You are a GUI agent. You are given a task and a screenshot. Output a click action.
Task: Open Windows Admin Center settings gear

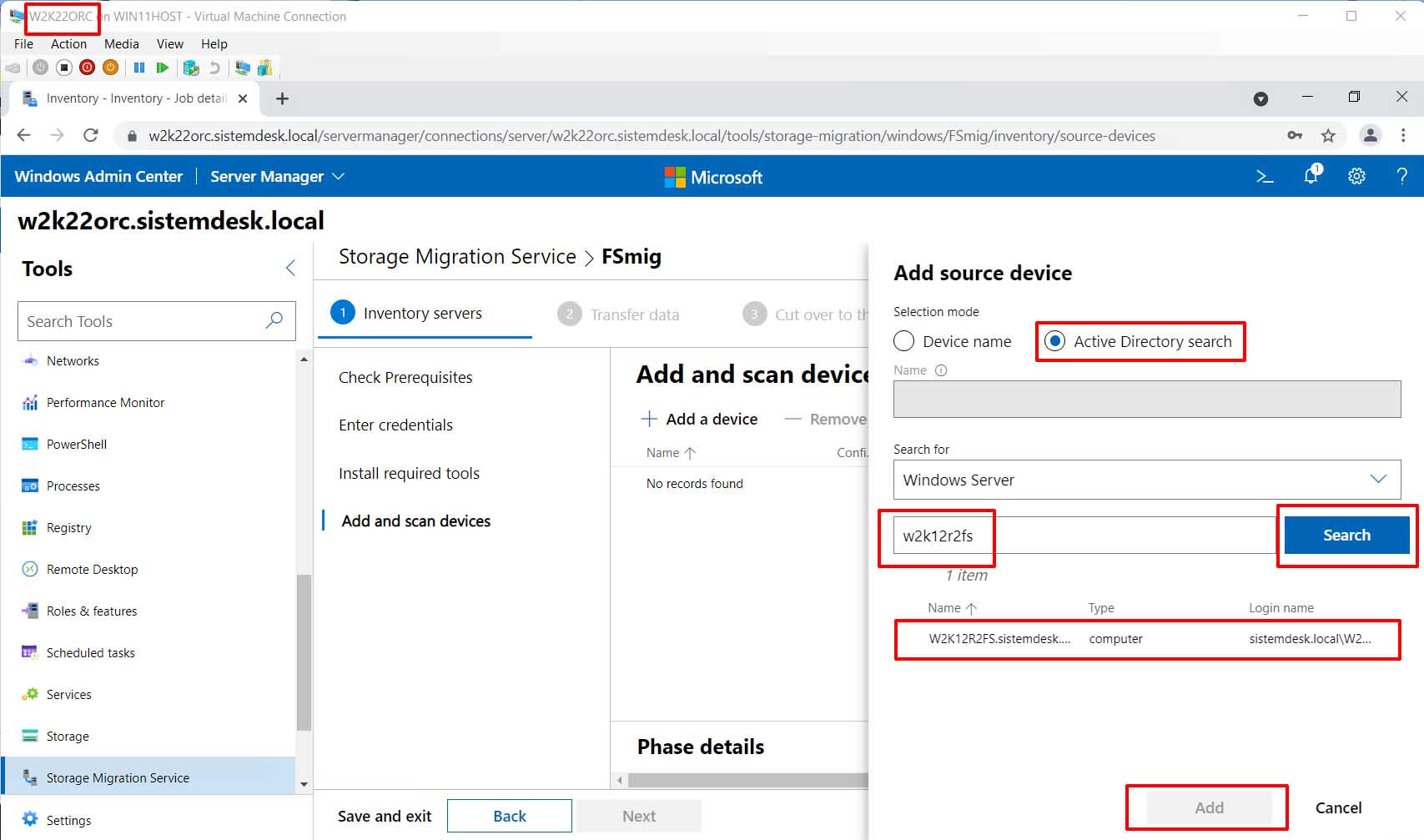pyautogui.click(x=1356, y=176)
